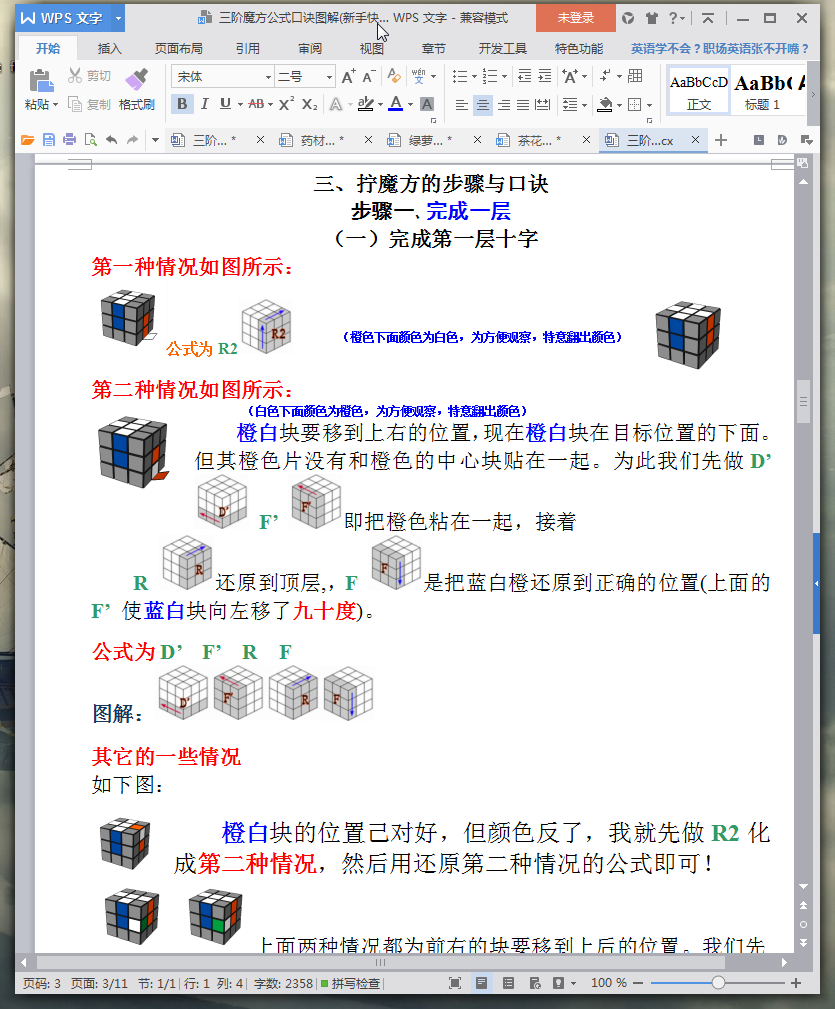Switch to 引用 ribbon tab
This screenshot has width=835, height=1009.
[x=248, y=48]
